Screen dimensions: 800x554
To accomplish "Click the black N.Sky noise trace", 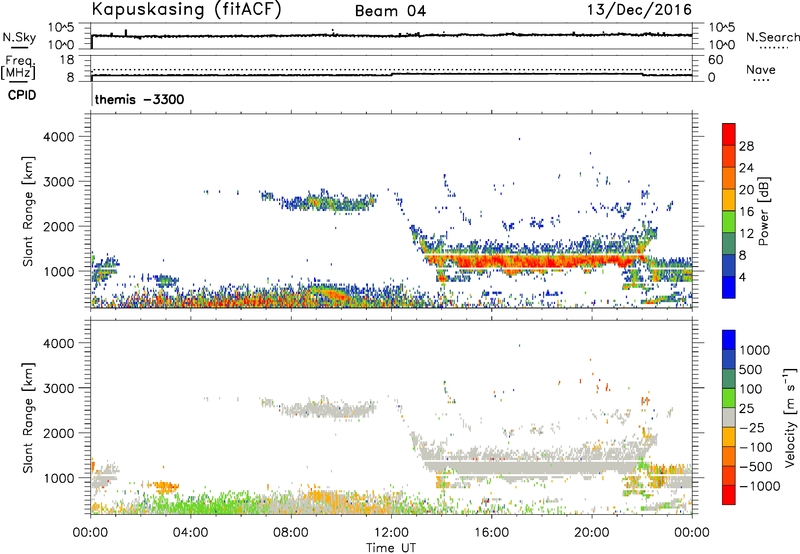I will click(391, 36).
